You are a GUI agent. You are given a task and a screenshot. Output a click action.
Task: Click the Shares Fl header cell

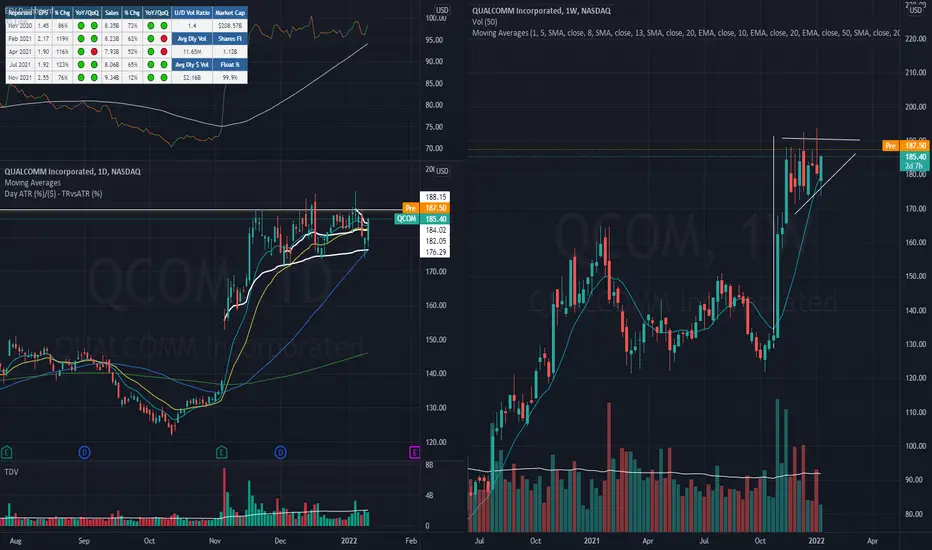pos(230,39)
